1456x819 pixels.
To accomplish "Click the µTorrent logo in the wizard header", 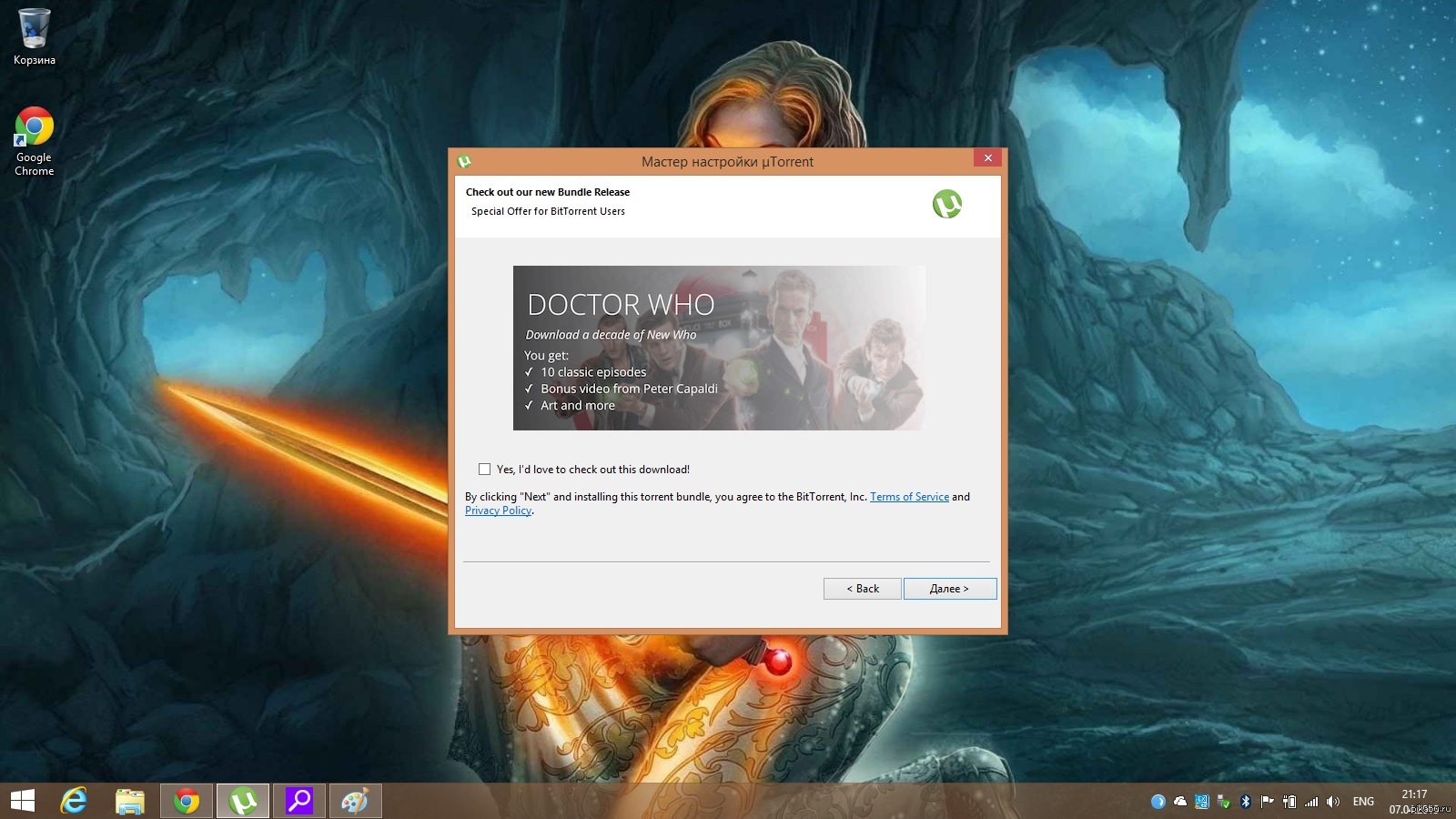I will point(946,204).
